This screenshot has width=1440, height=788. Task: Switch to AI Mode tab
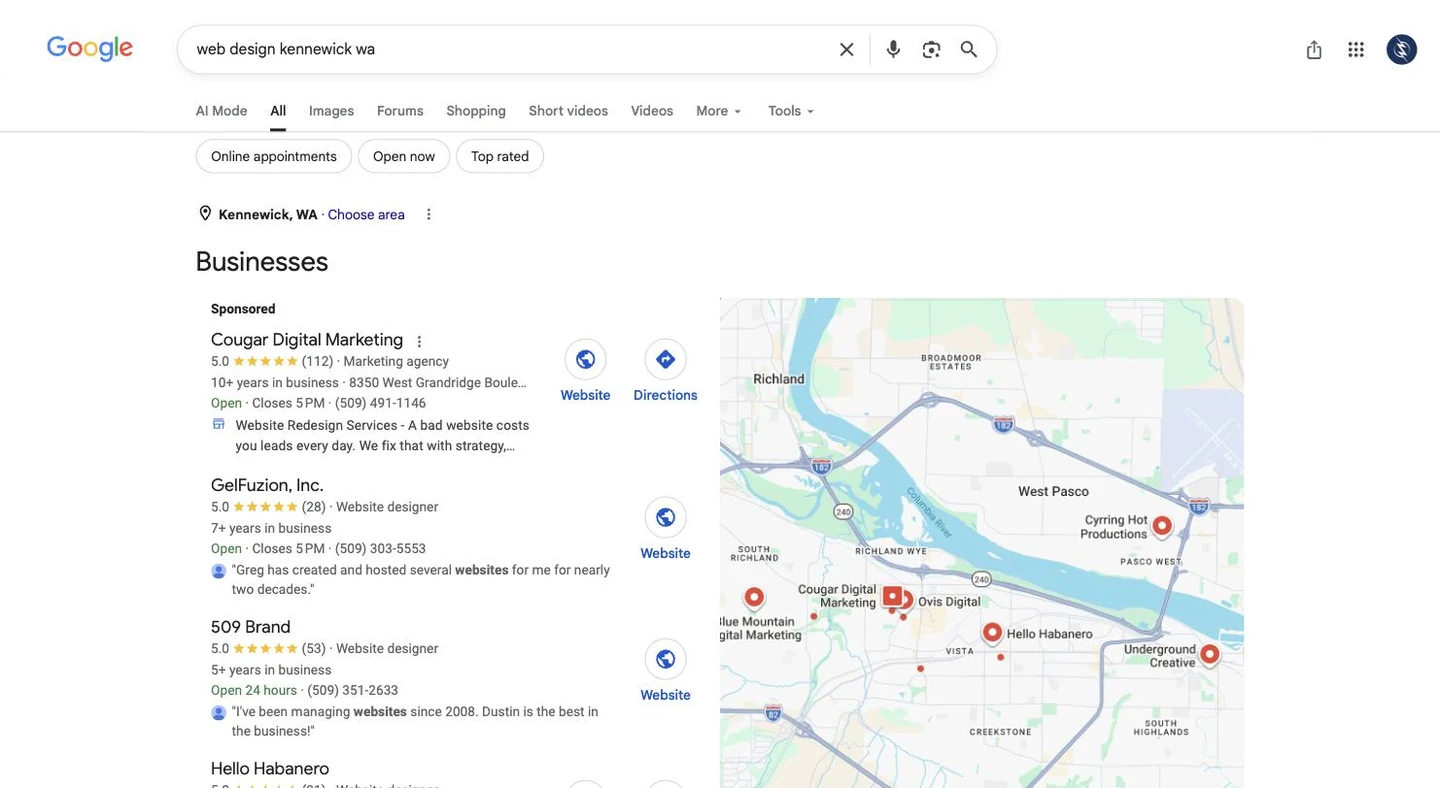(x=221, y=111)
